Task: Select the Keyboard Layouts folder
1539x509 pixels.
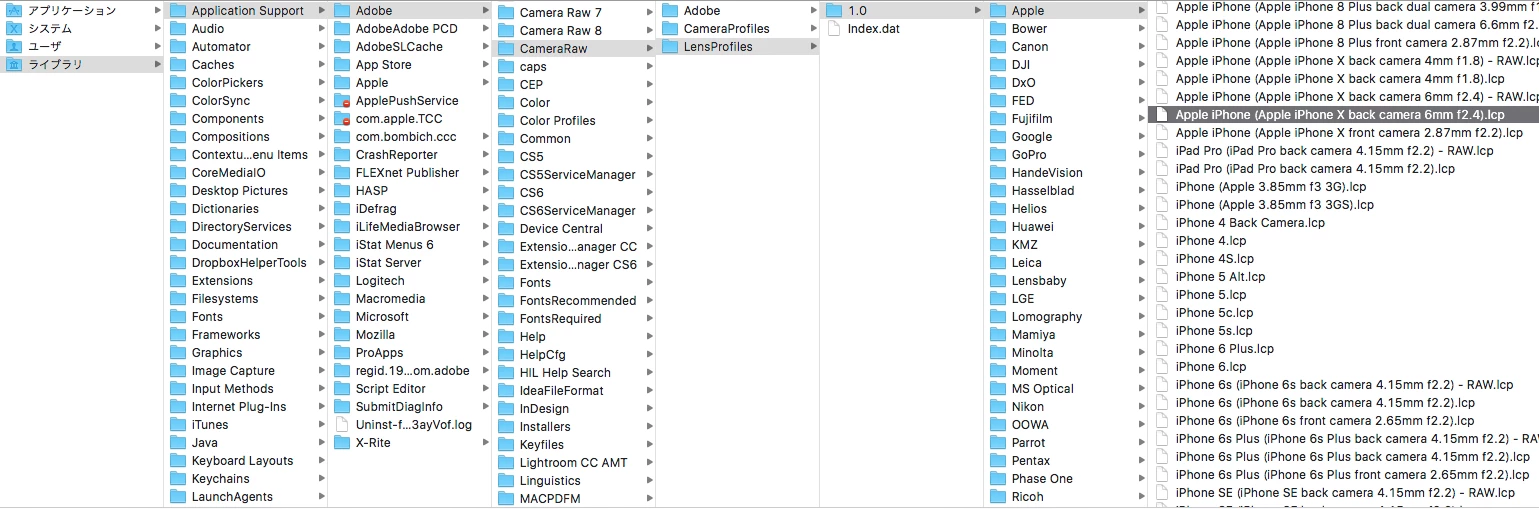Action: click(246, 460)
